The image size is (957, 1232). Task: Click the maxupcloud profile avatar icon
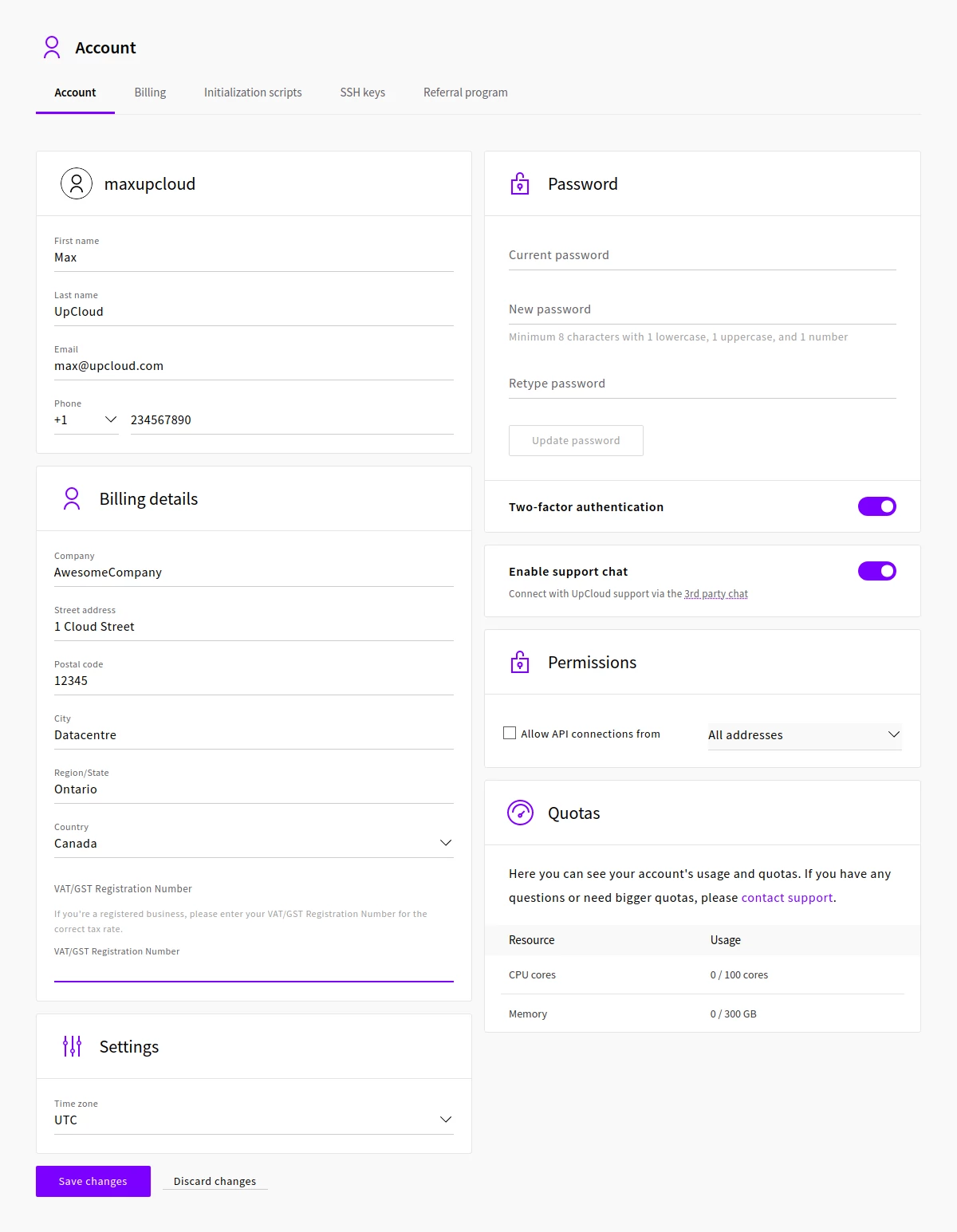[77, 183]
